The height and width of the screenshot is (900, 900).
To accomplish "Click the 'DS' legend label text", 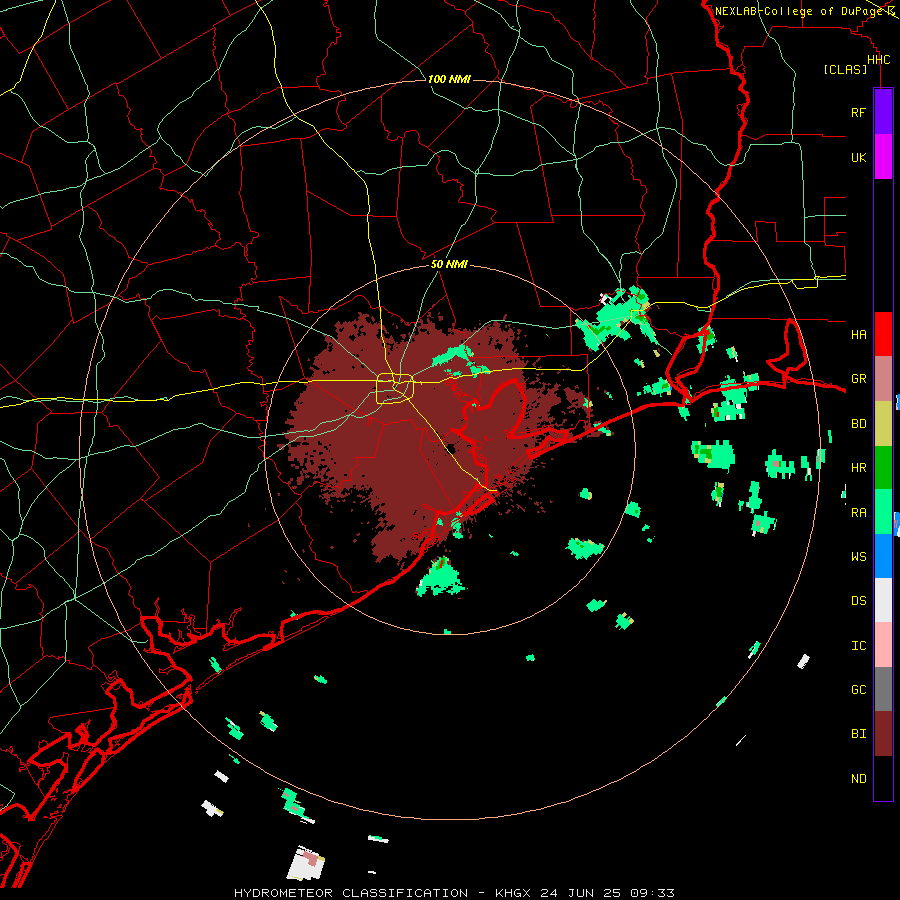I will (858, 601).
